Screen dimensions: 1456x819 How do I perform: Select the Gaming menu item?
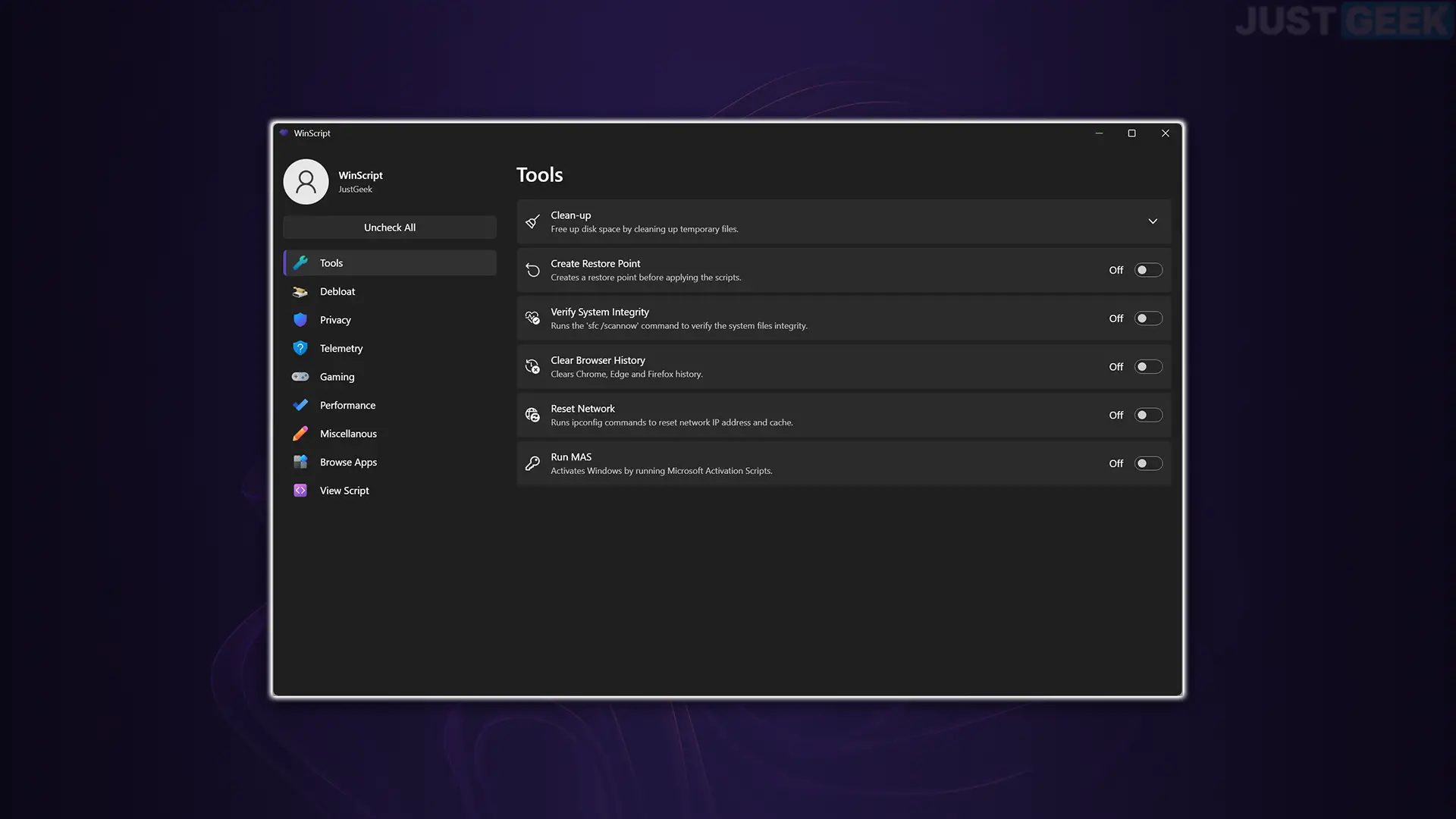point(390,377)
